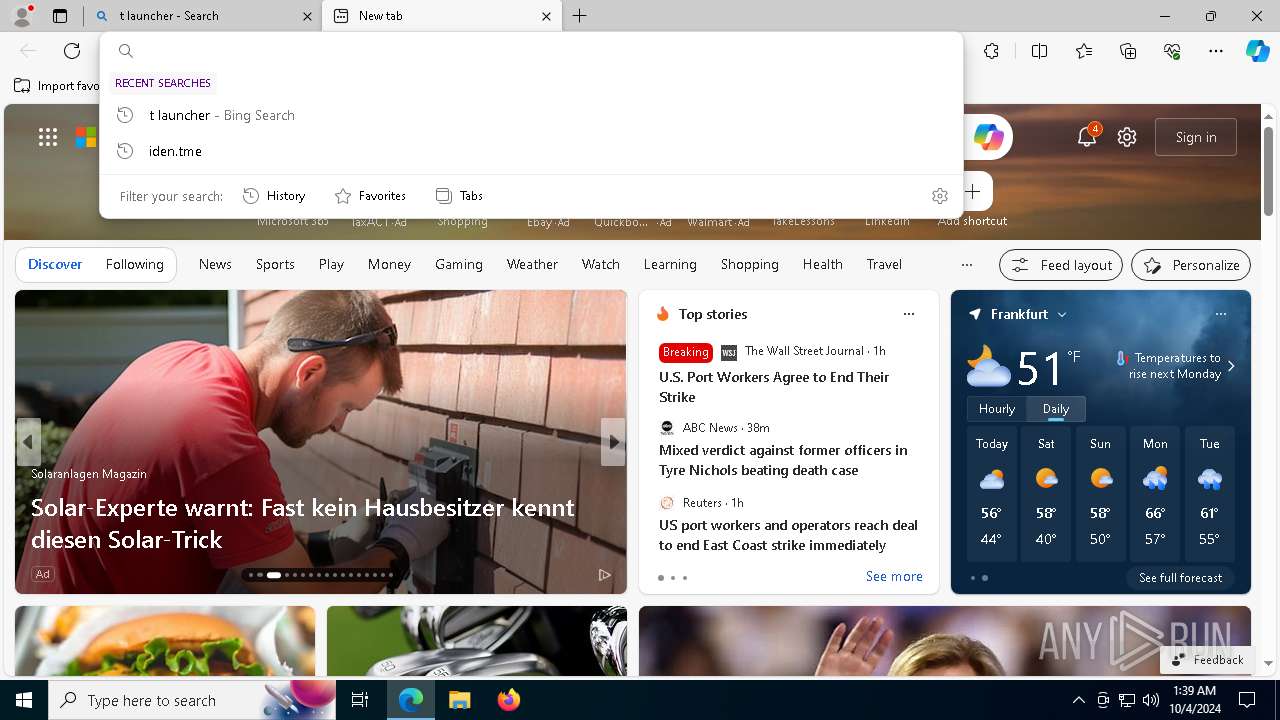Click the browser refresh icon

(x=72, y=51)
